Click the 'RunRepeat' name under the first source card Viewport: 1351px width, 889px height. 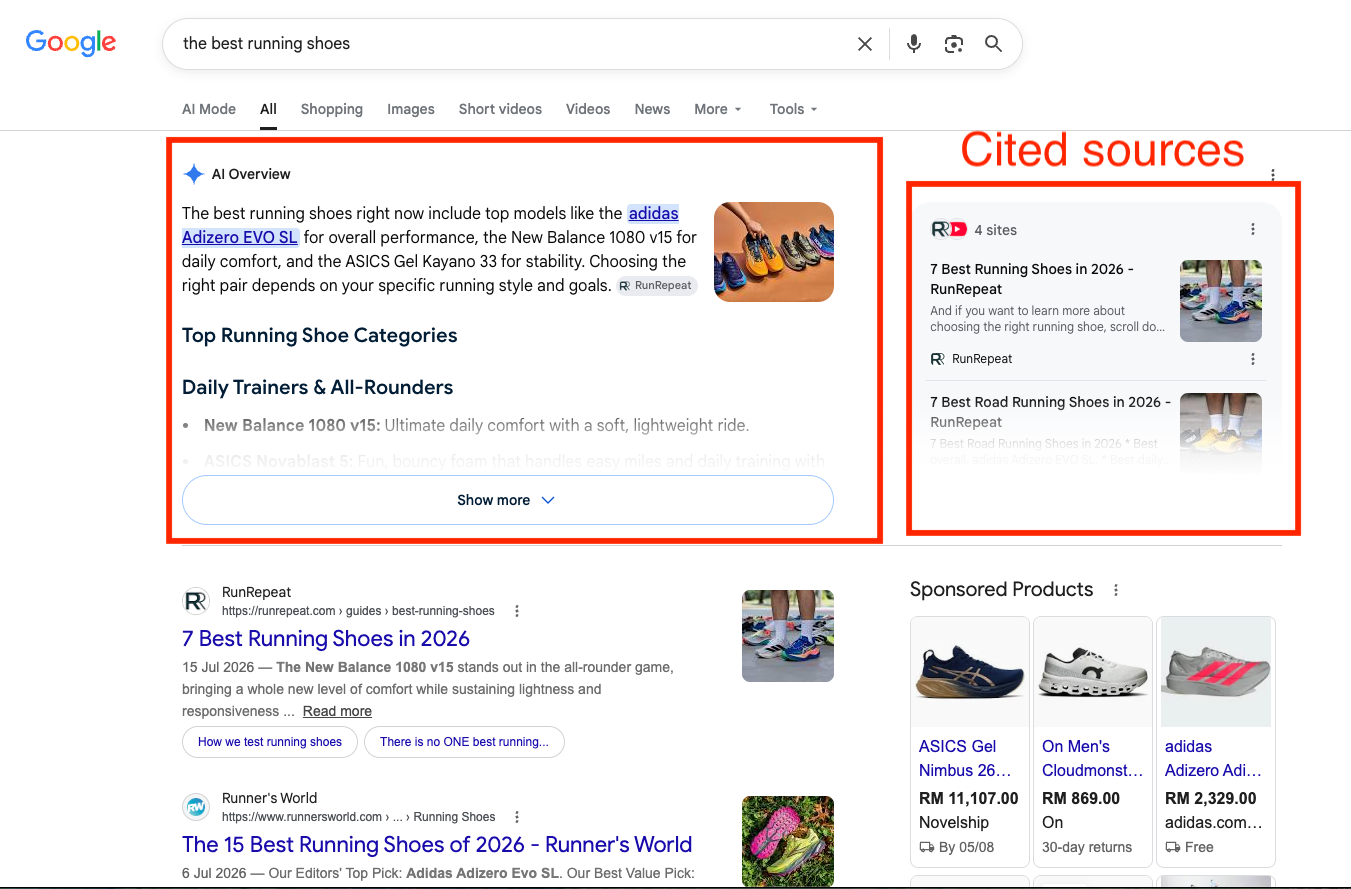pyautogui.click(x=982, y=359)
